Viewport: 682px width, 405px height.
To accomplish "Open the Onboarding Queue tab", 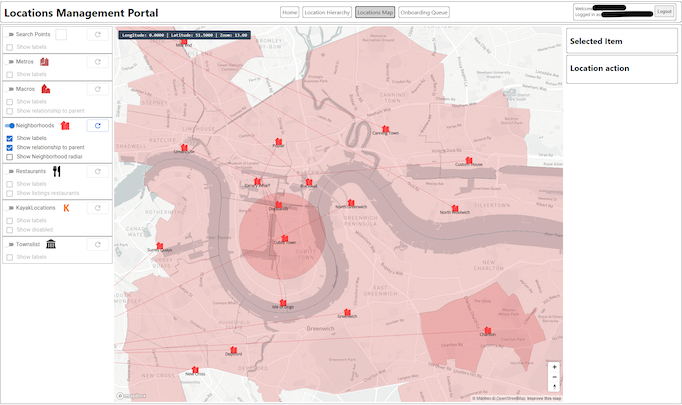I will [x=424, y=13].
